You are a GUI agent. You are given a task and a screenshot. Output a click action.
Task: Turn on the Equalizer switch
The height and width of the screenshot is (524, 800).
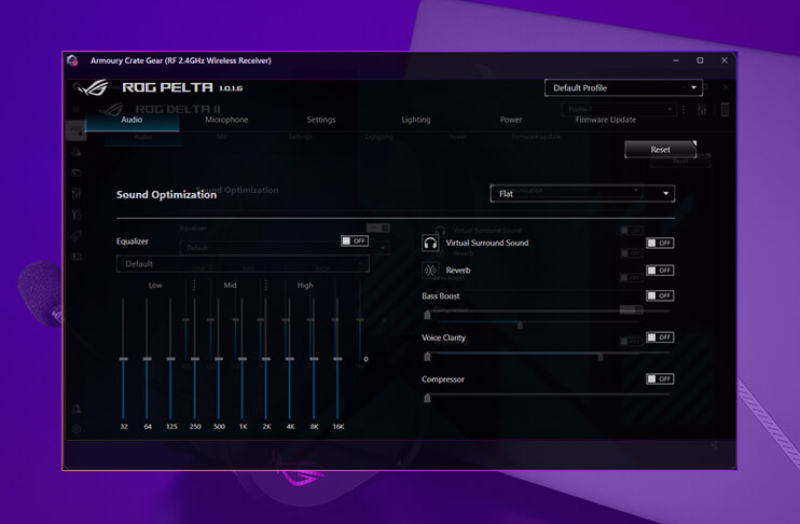click(x=355, y=241)
